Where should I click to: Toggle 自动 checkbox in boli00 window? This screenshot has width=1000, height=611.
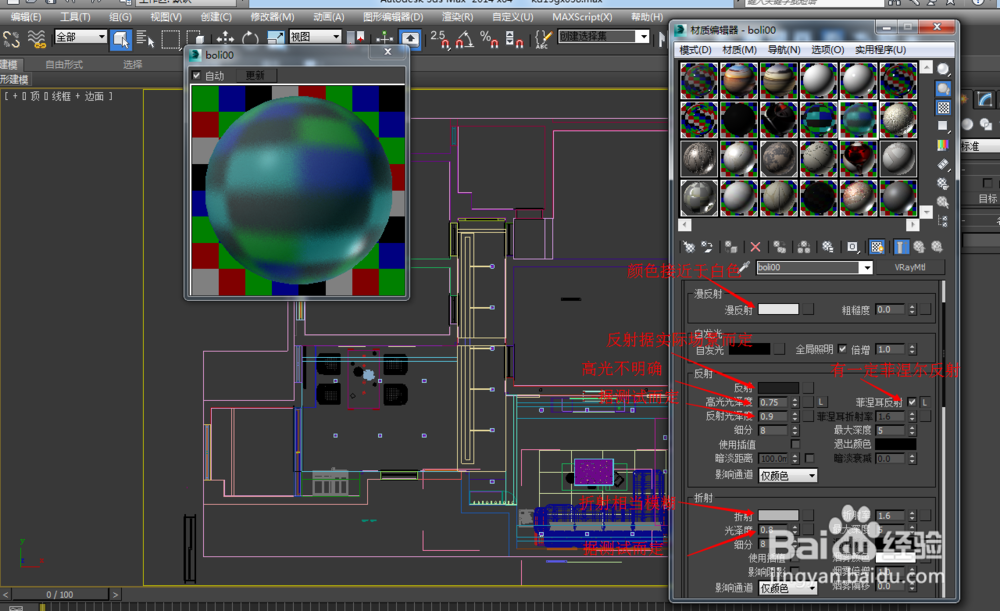[x=196, y=75]
